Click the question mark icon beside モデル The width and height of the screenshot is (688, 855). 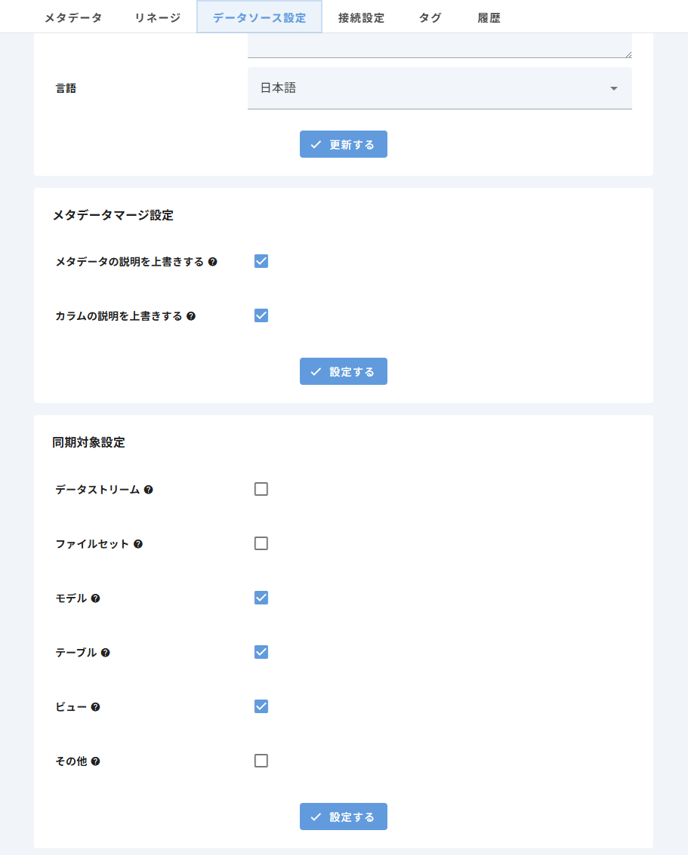[95, 598]
